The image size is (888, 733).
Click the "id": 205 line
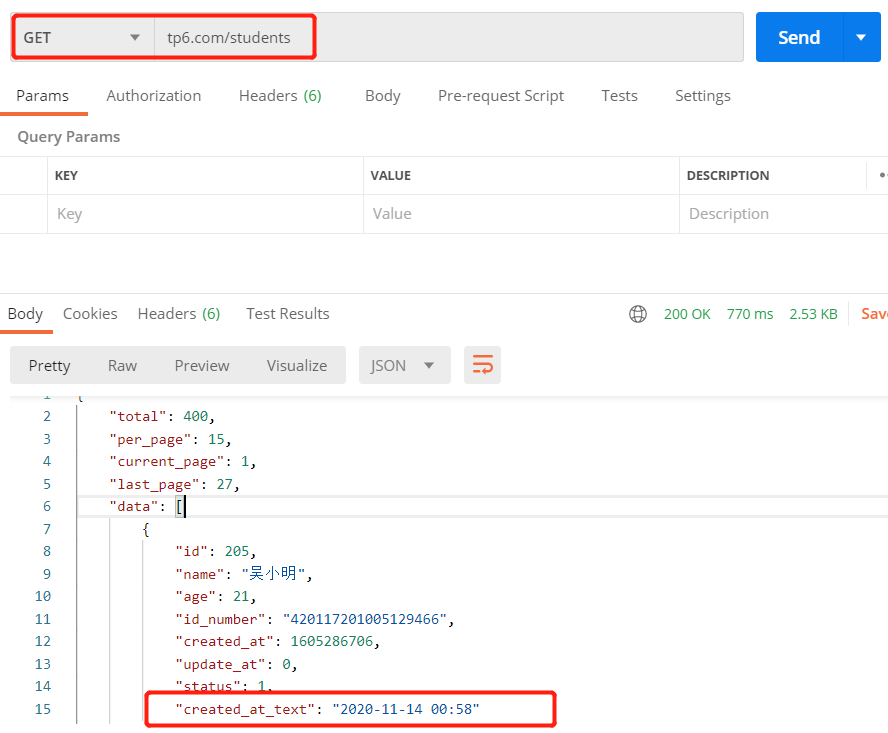click(x=216, y=551)
